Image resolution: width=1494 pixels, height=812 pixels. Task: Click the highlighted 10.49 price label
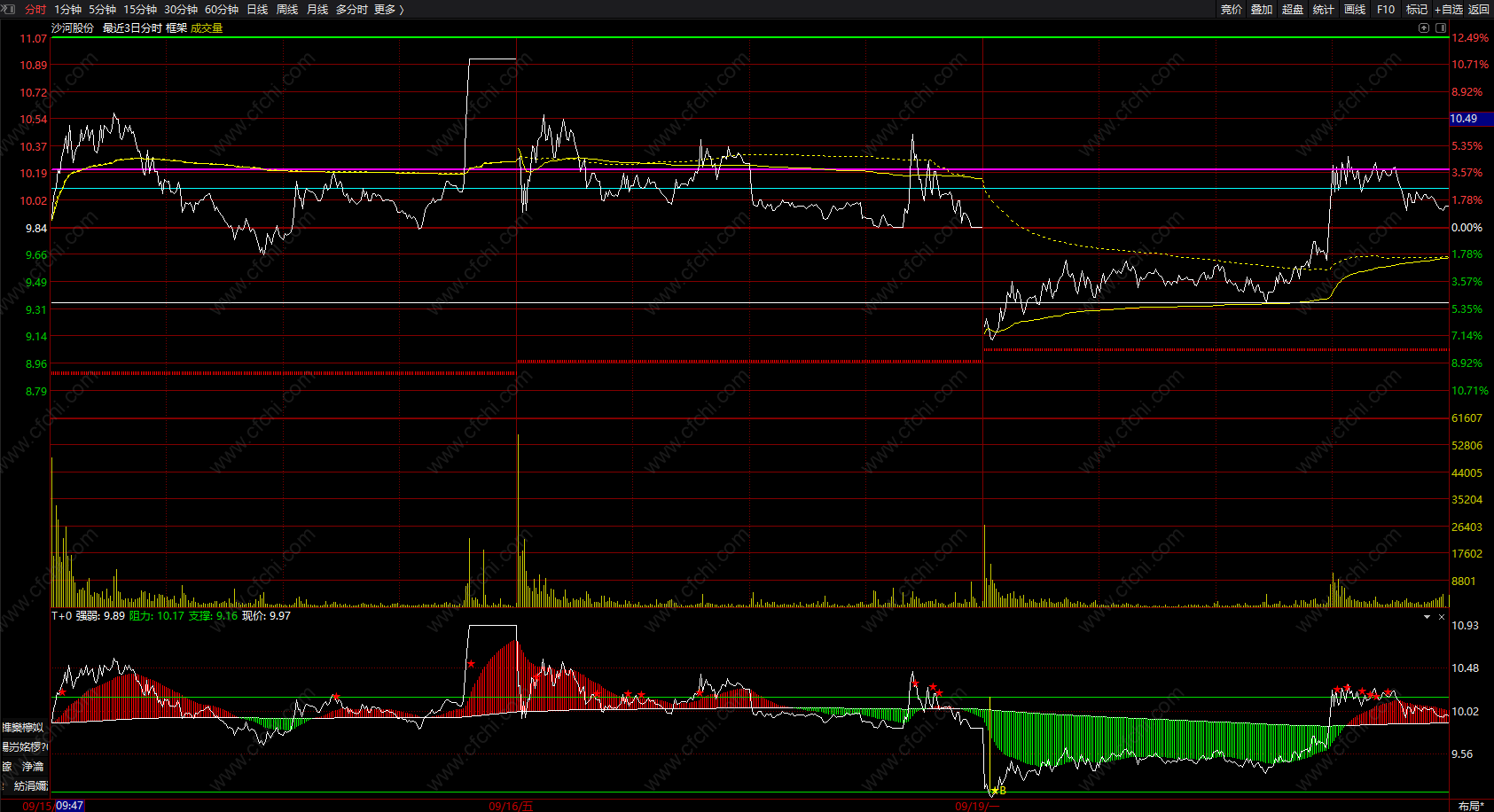pos(1471,119)
